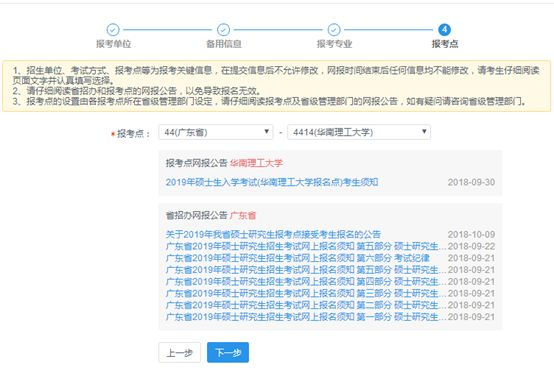Click the date 2018-09-22
The height and width of the screenshot is (373, 554).
[x=471, y=246]
